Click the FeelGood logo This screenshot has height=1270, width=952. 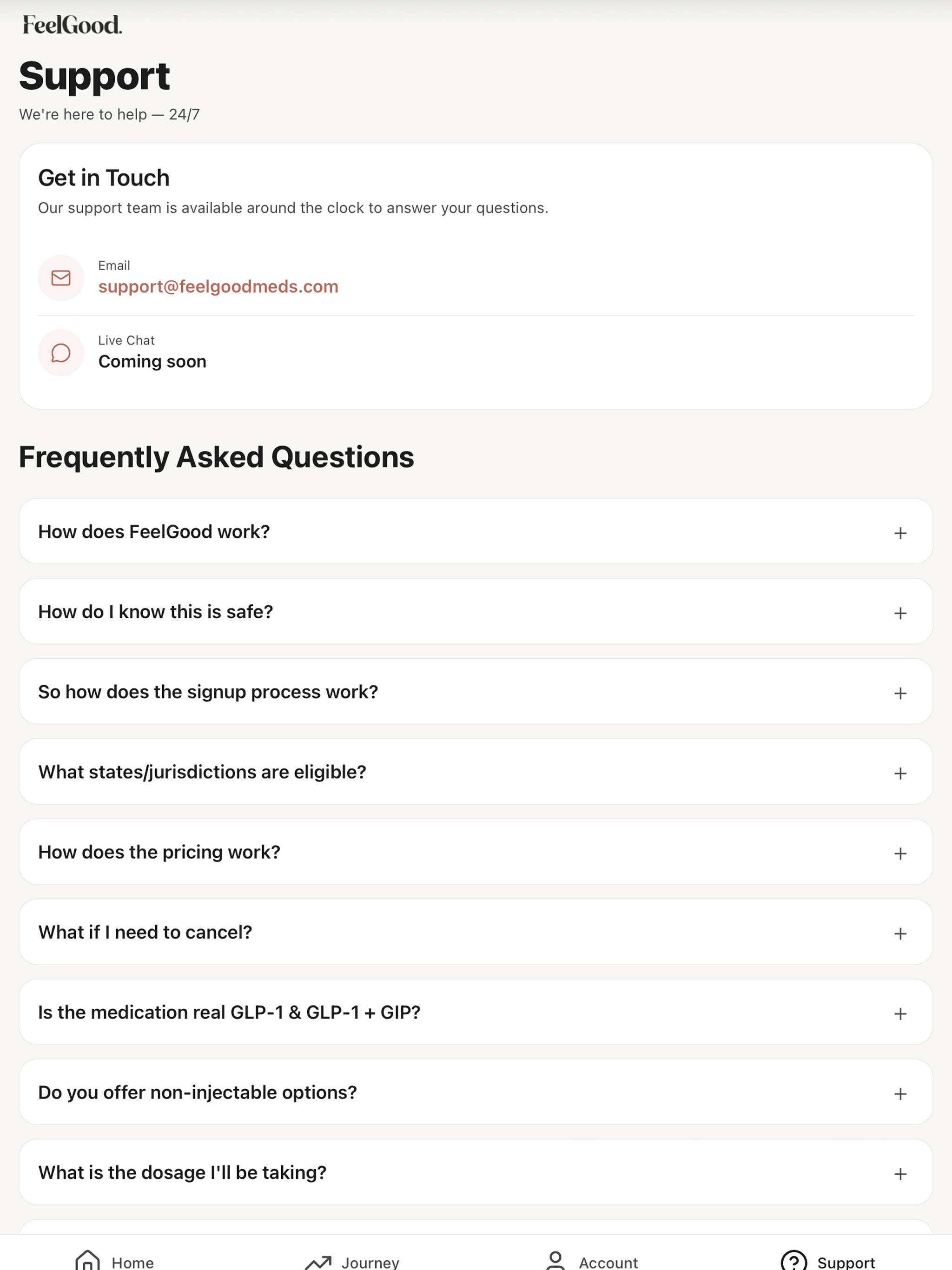[73, 25]
